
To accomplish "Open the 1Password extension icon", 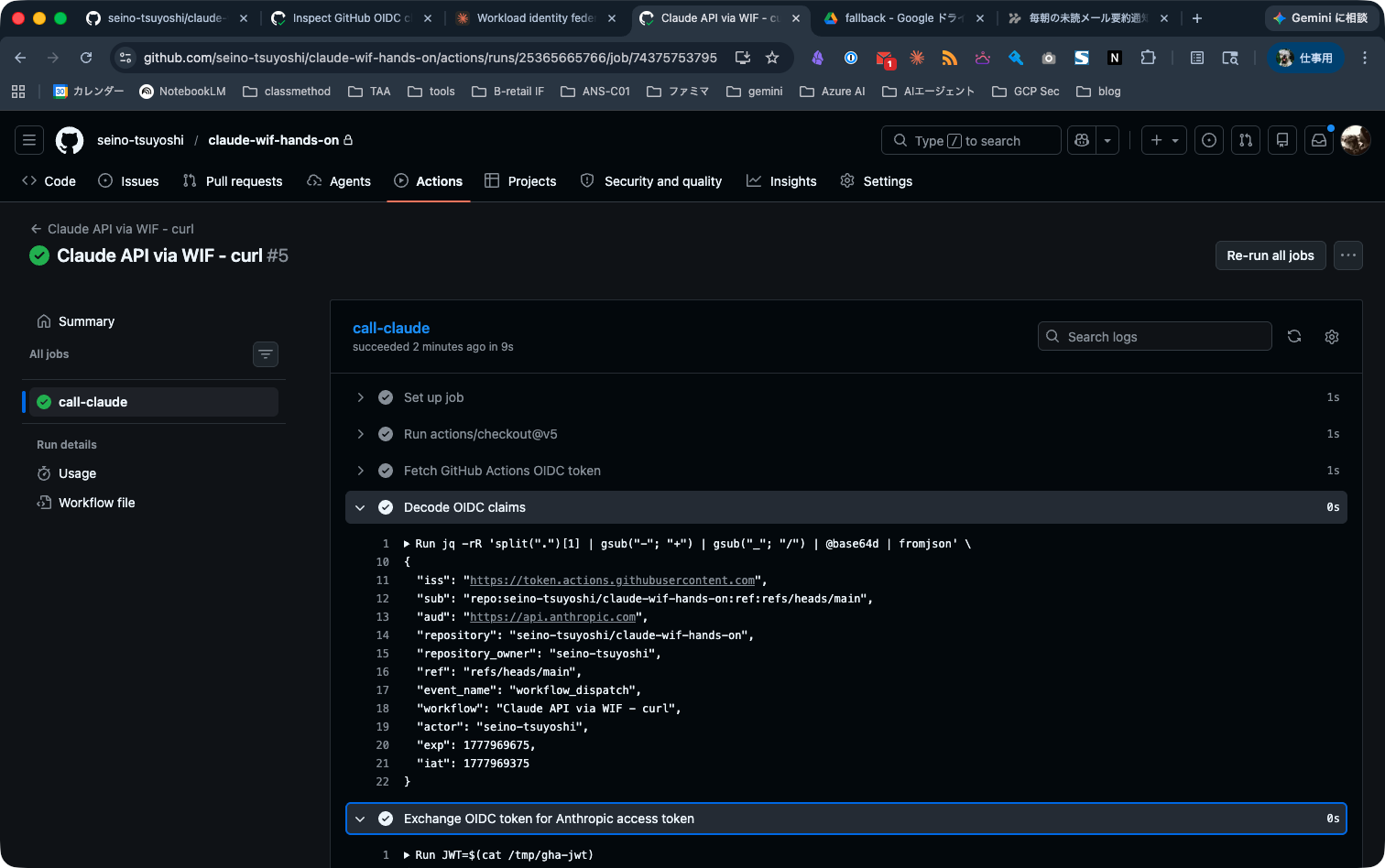I will [851, 58].
